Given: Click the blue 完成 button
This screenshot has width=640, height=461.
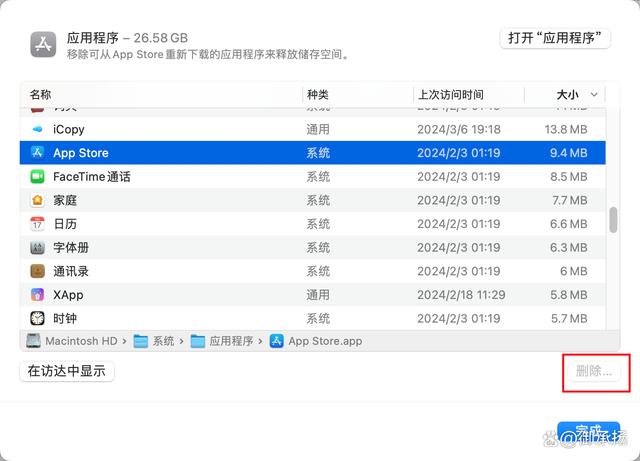Looking at the screenshot, I should (x=589, y=433).
